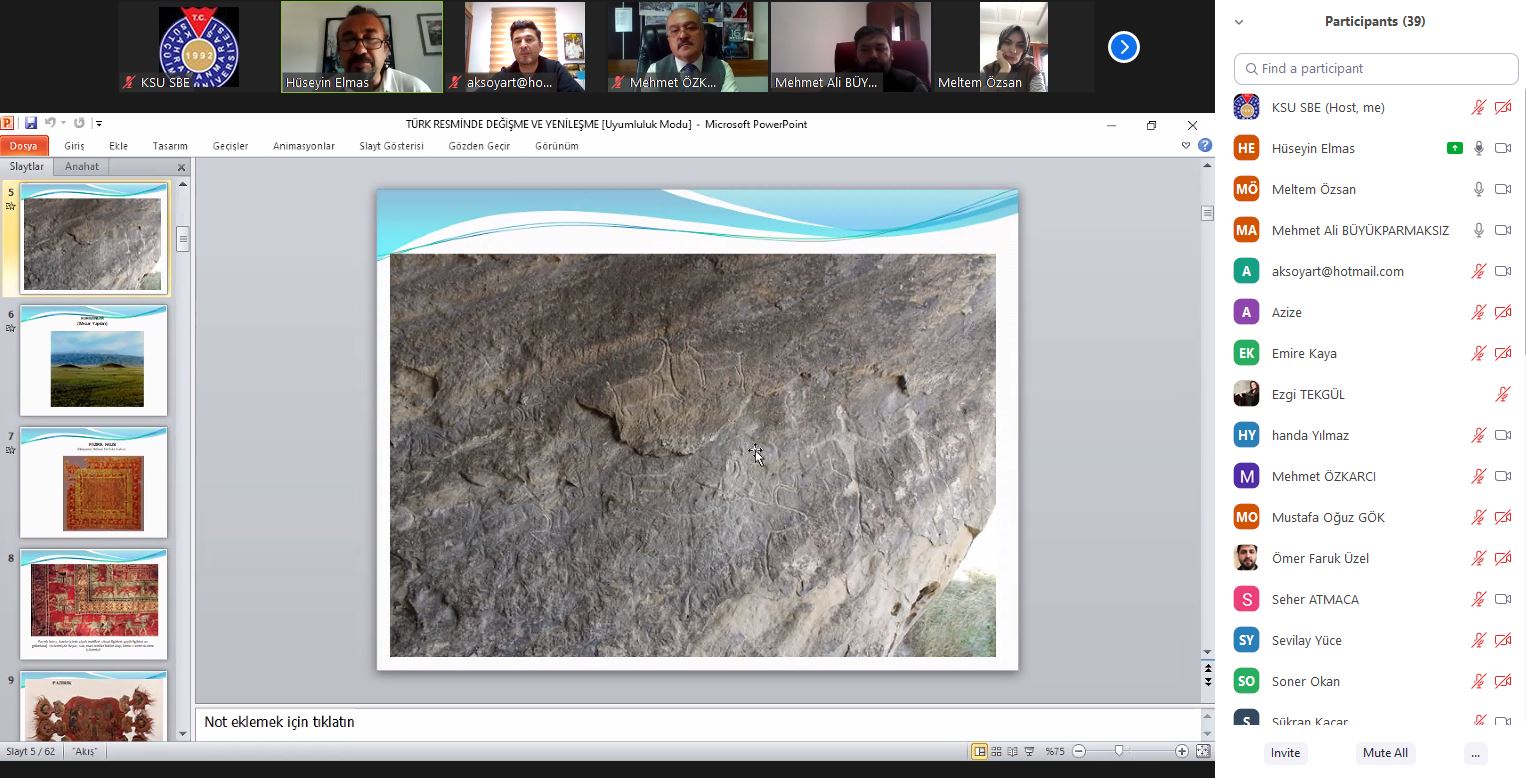Click the zoom slider handle
This screenshot has width=1526, height=778.
point(1119,751)
